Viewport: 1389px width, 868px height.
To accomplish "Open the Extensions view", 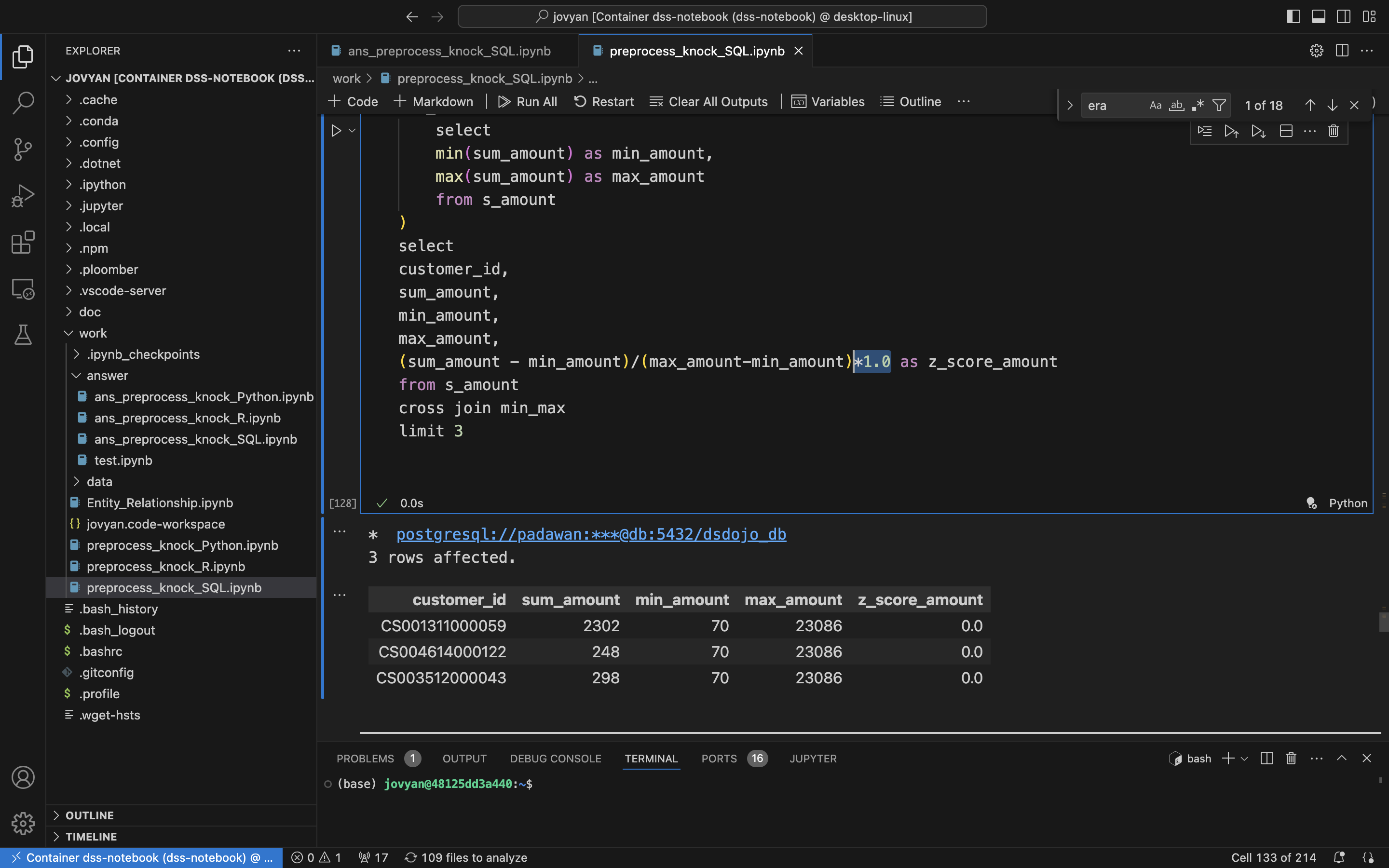I will click(23, 242).
